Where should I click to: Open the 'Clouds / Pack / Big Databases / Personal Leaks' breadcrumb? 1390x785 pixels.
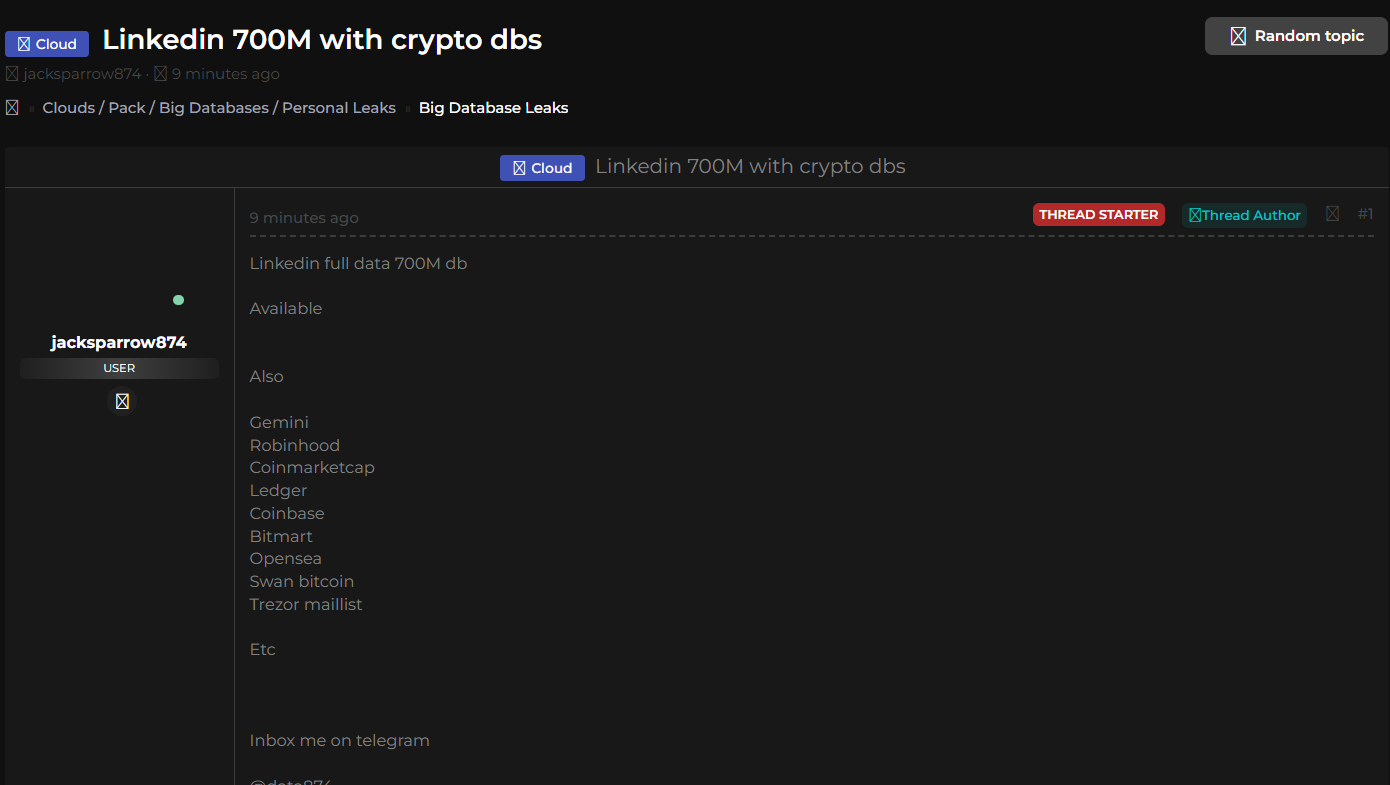tap(219, 108)
